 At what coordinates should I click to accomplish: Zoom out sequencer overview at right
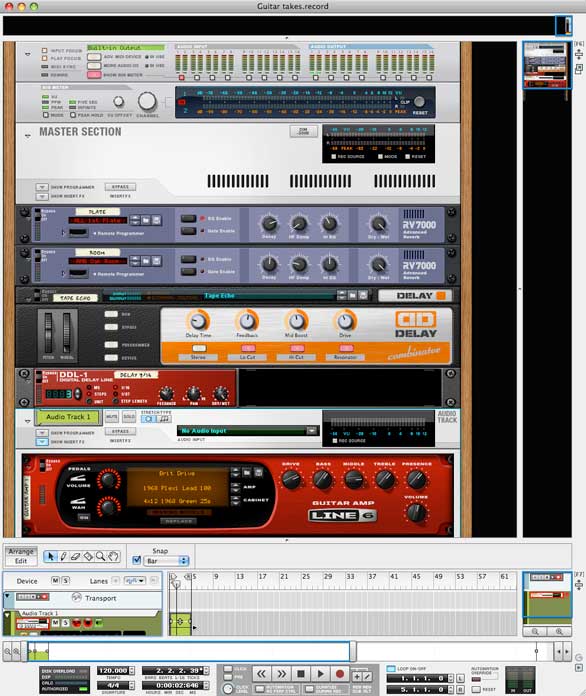tap(535, 631)
